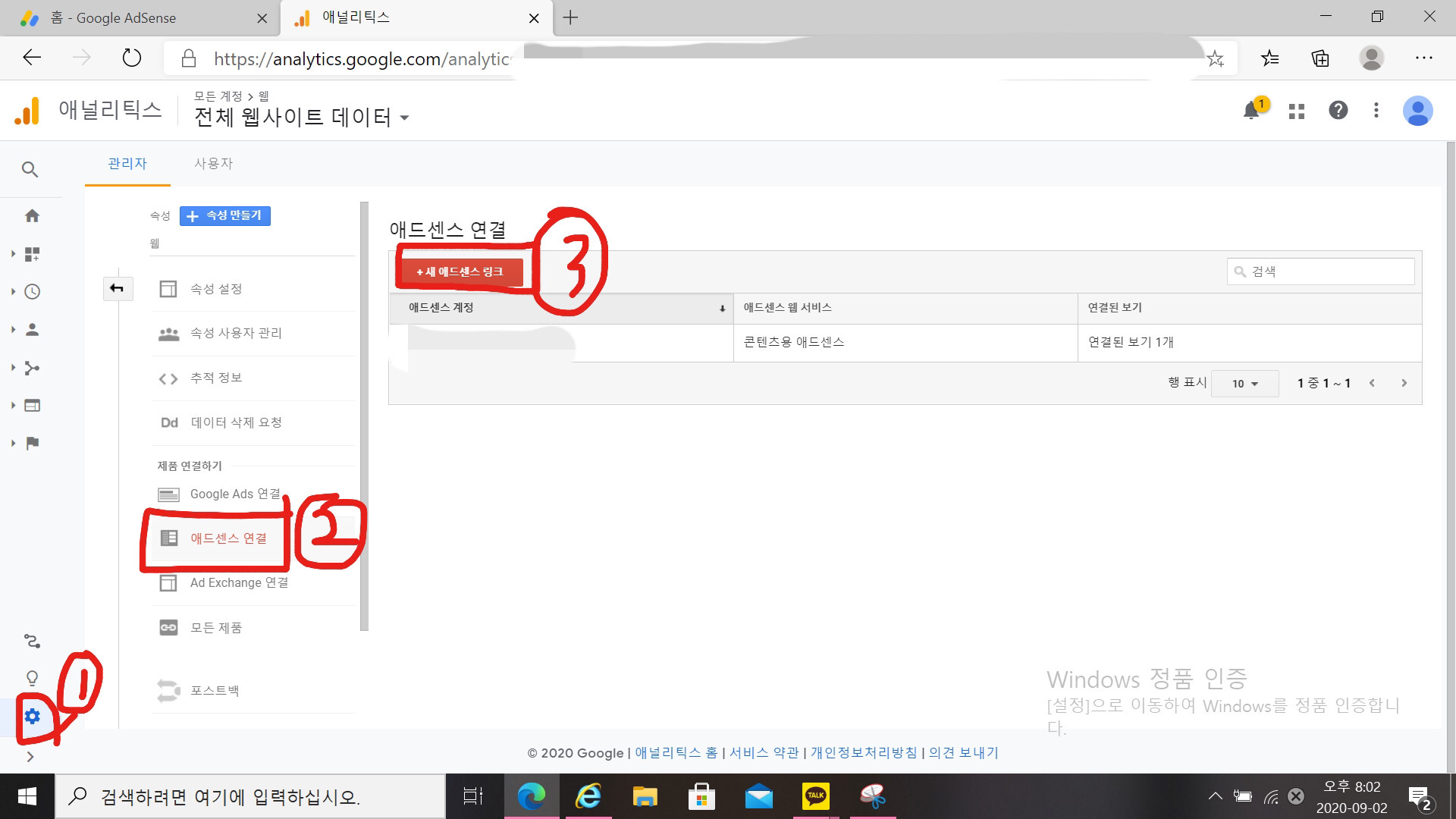Image resolution: width=1456 pixels, height=819 pixels.
Task: Open Acquisition icon in sidebar
Action: click(32, 368)
